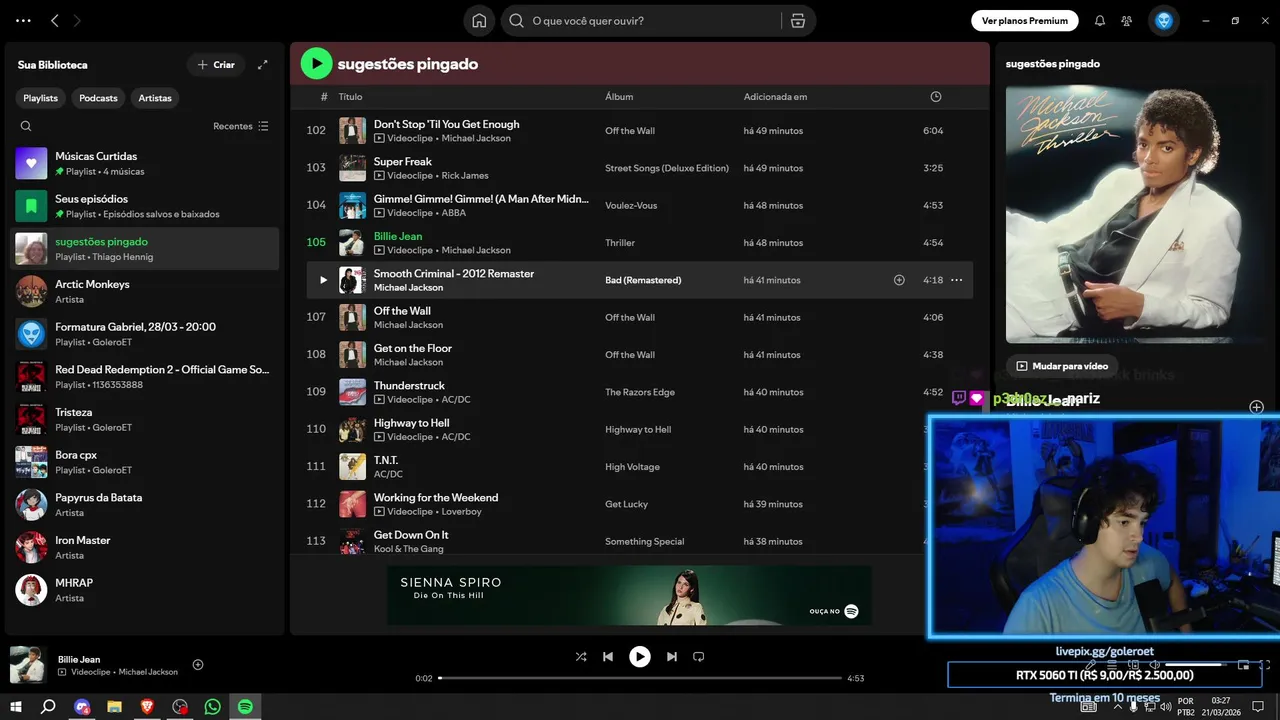
Task: Add the current Billie Jean track to library
Action: point(198,665)
